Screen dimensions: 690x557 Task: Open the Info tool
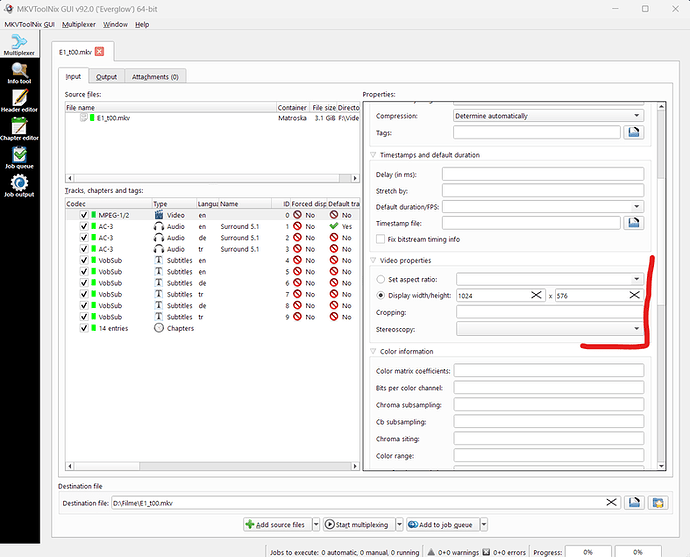click(x=19, y=73)
